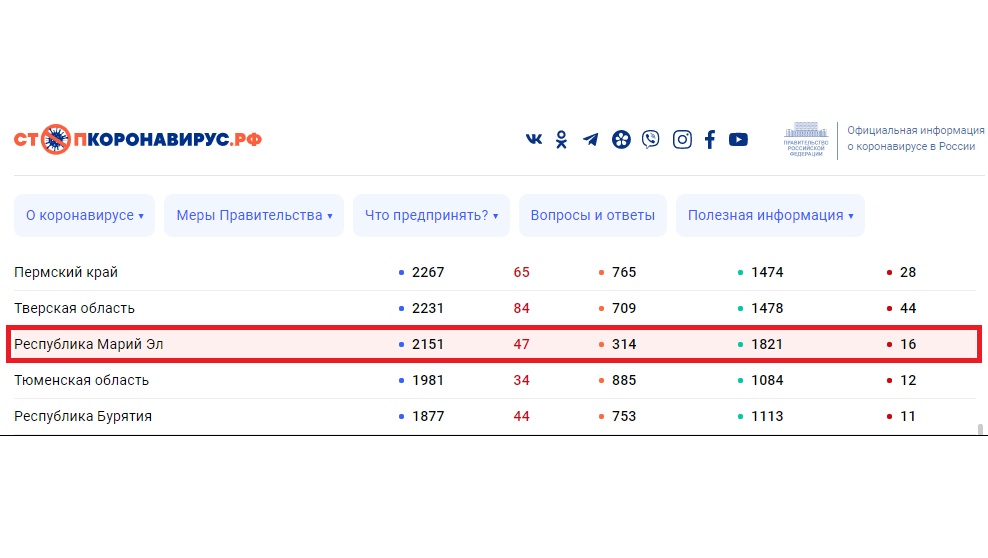The height and width of the screenshot is (558, 988).
Task: Click the Yandex Zen icon
Action: [x=621, y=139]
